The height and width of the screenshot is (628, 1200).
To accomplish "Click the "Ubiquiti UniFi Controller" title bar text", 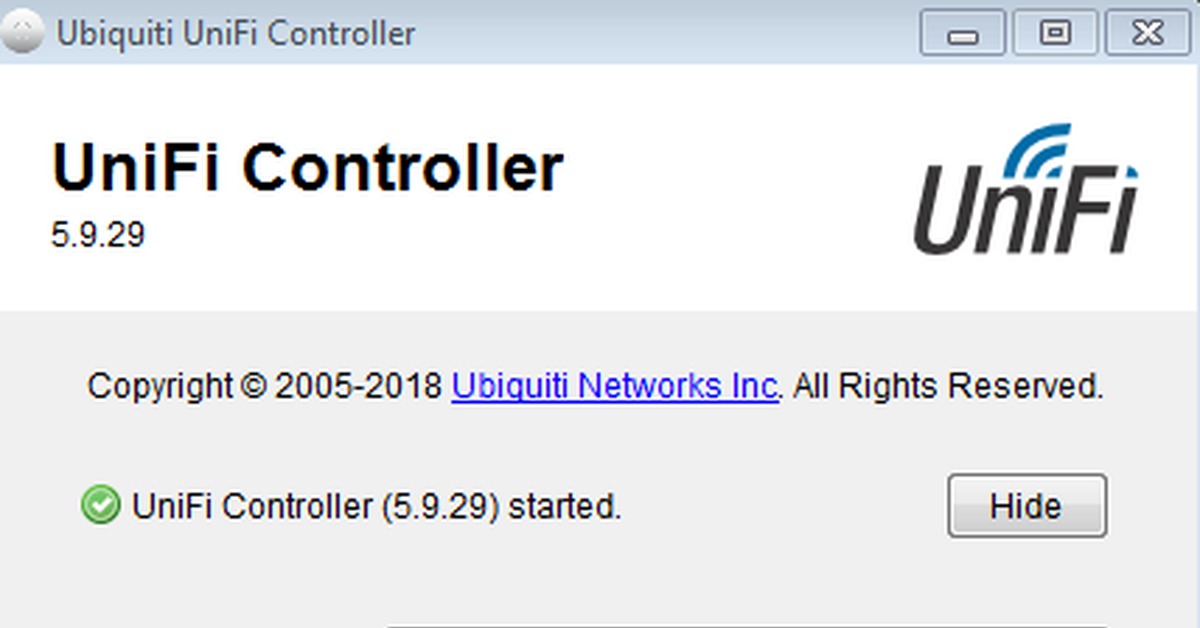I will coord(236,33).
